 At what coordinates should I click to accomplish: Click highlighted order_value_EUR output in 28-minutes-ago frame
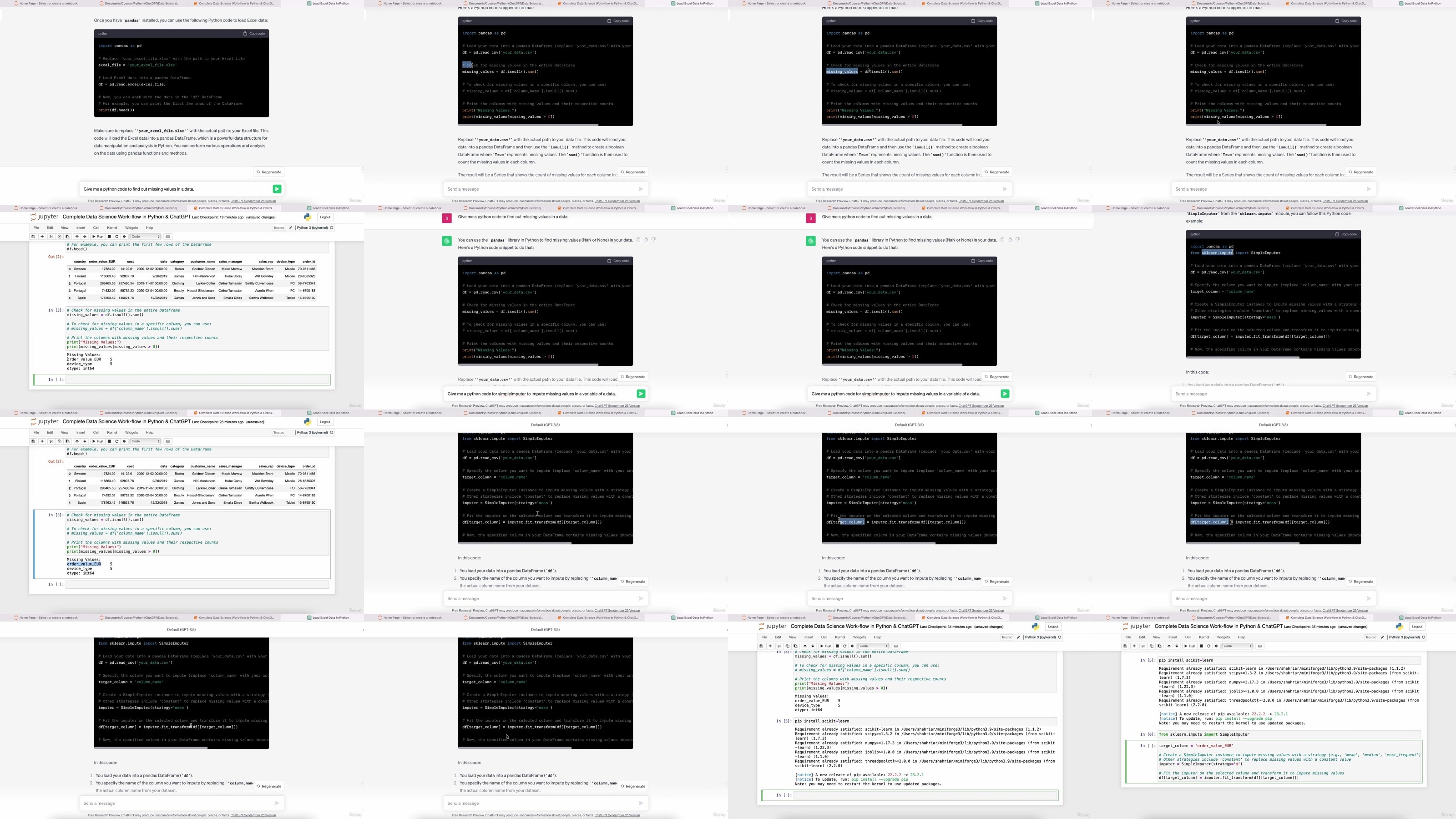(84, 564)
